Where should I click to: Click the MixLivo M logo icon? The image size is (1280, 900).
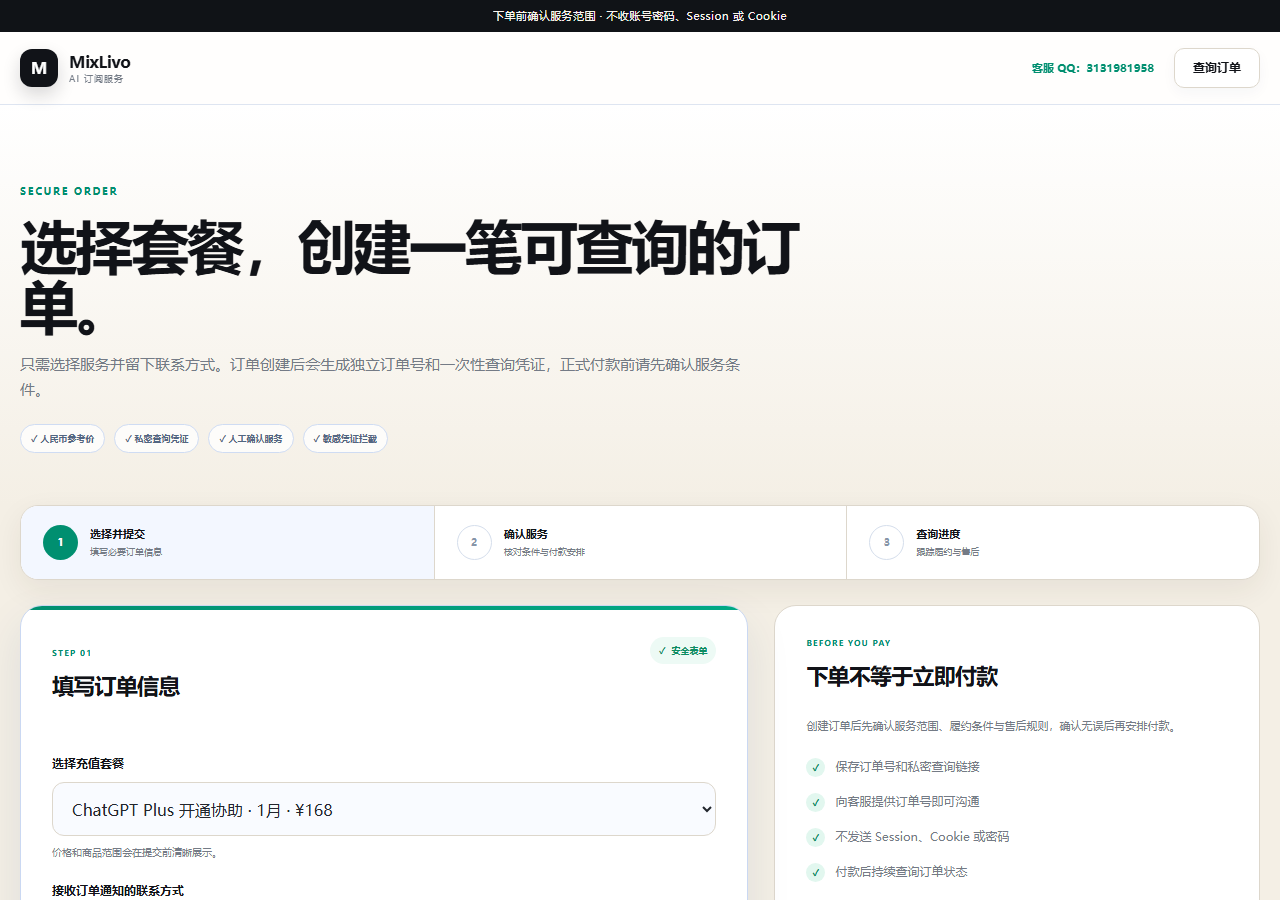[39, 68]
